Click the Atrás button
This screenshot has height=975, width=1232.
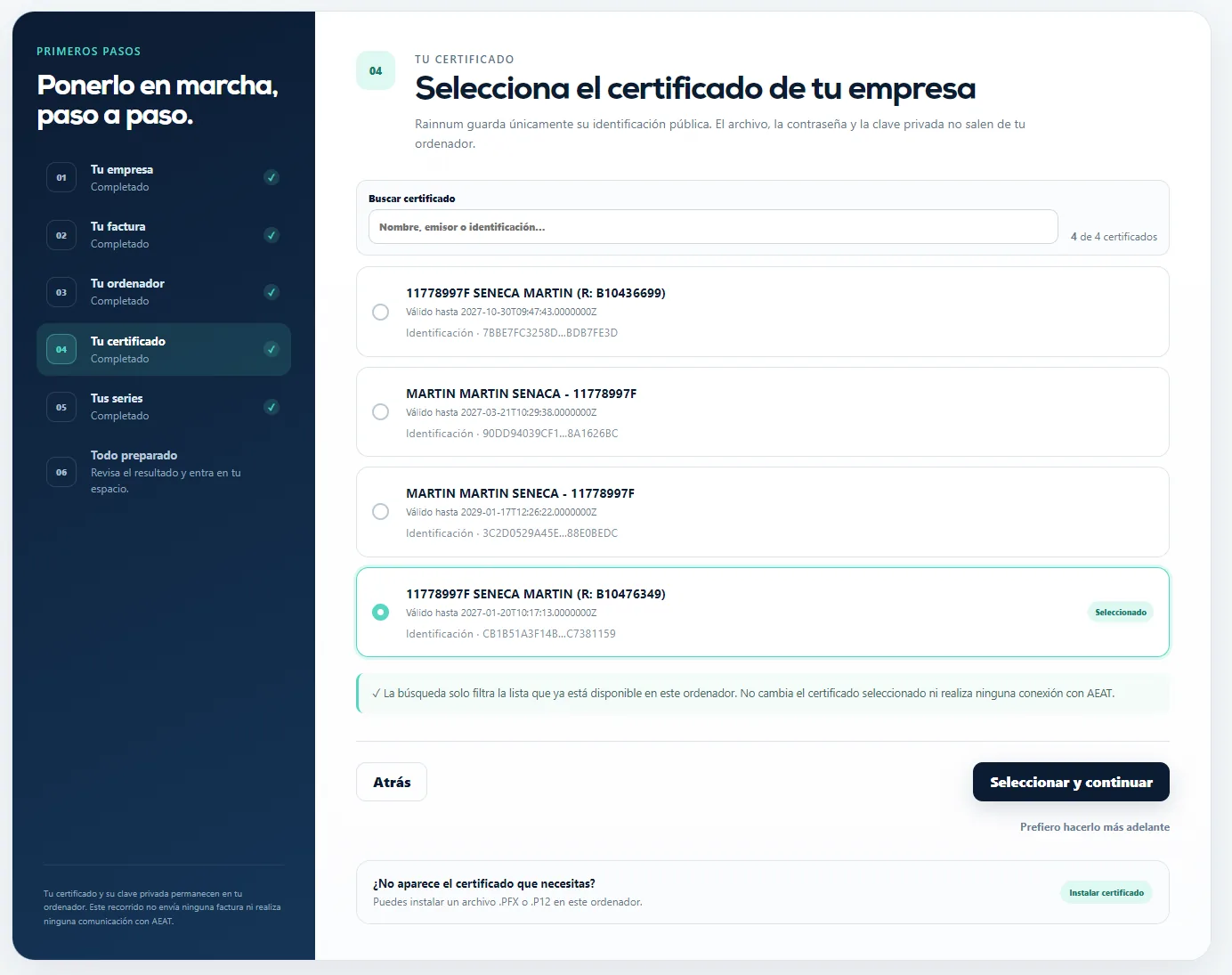(x=392, y=782)
